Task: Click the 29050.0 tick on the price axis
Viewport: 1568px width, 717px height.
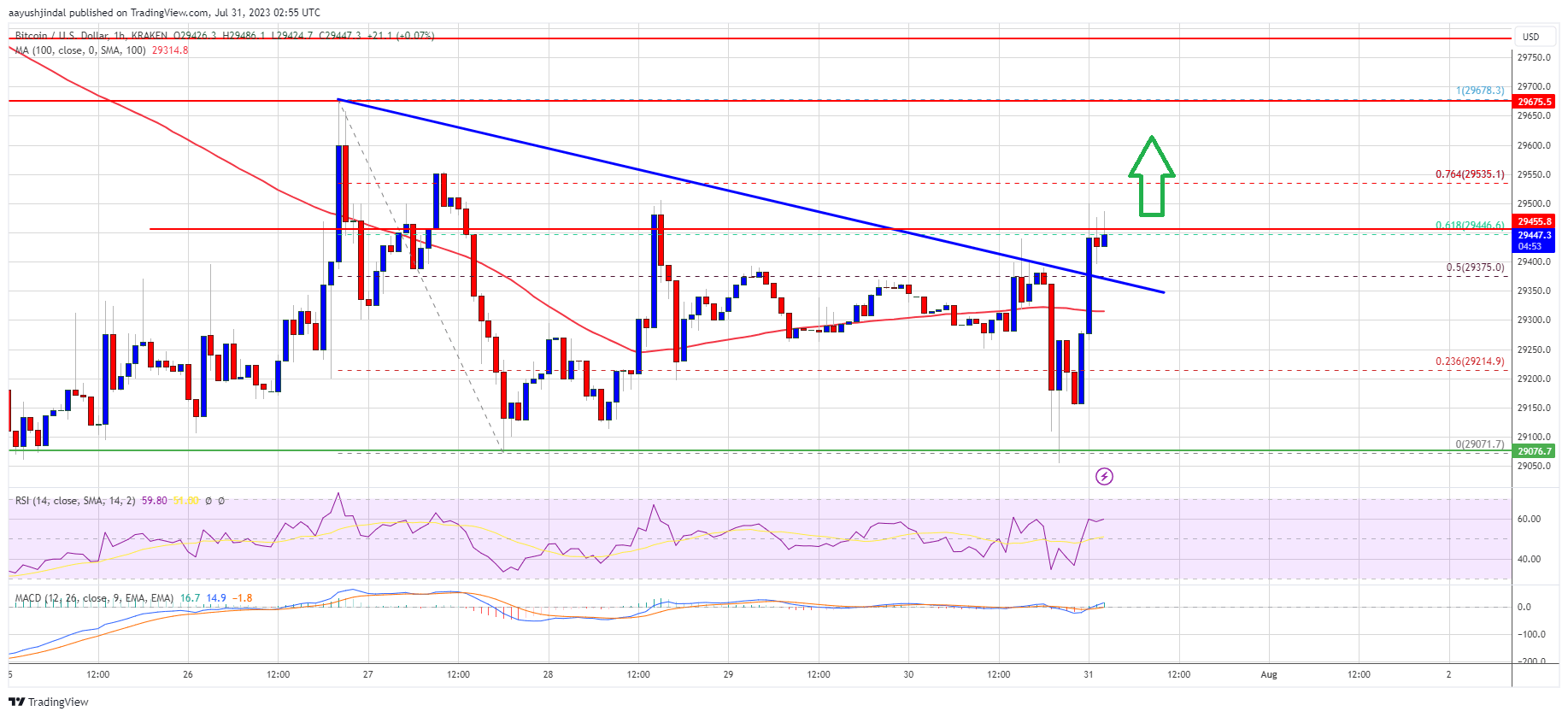Action: [x=1534, y=466]
